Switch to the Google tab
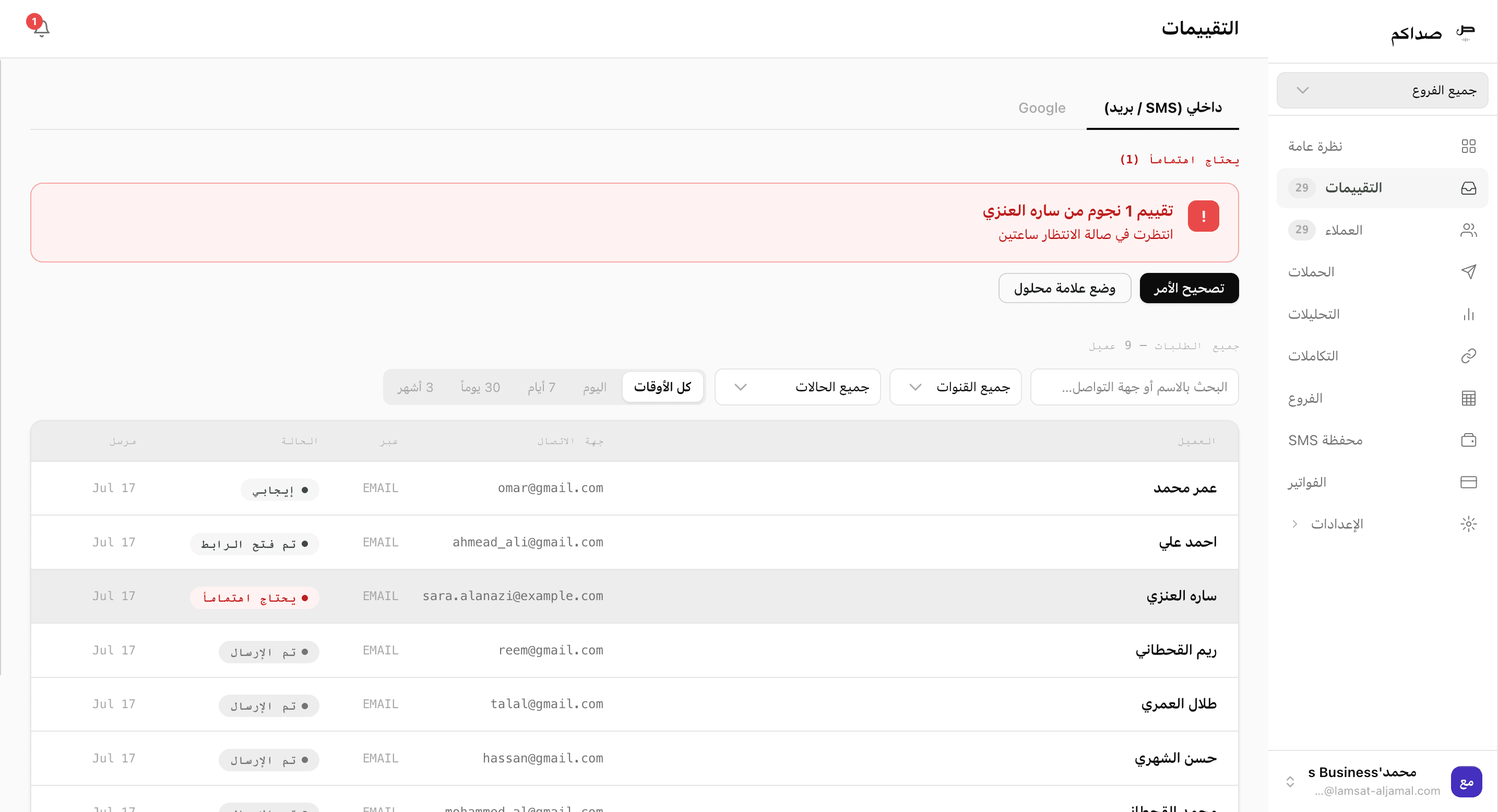1498x812 pixels. 1041,108
